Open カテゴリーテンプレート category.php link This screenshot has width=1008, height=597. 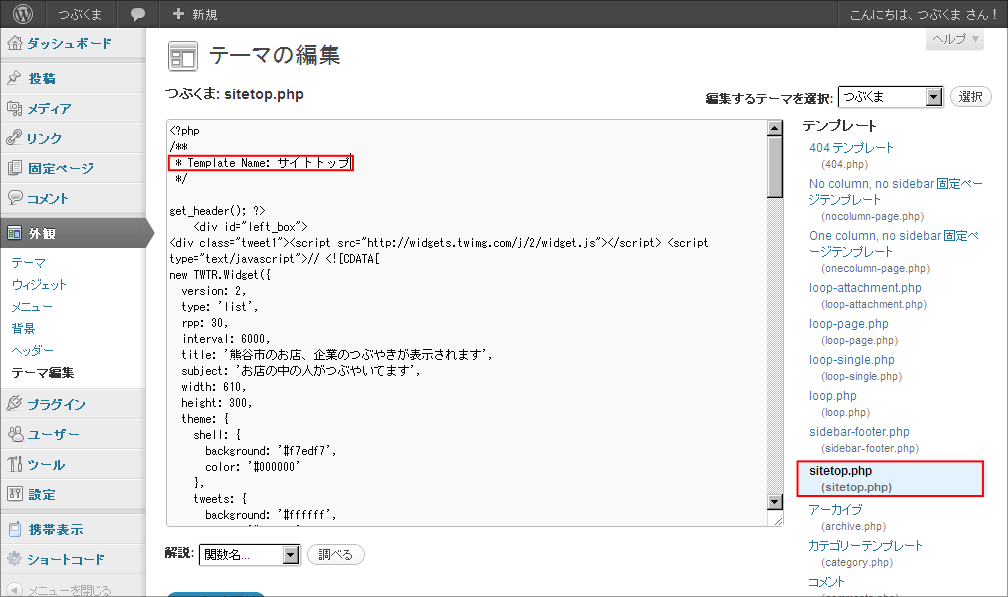pyautogui.click(x=865, y=545)
